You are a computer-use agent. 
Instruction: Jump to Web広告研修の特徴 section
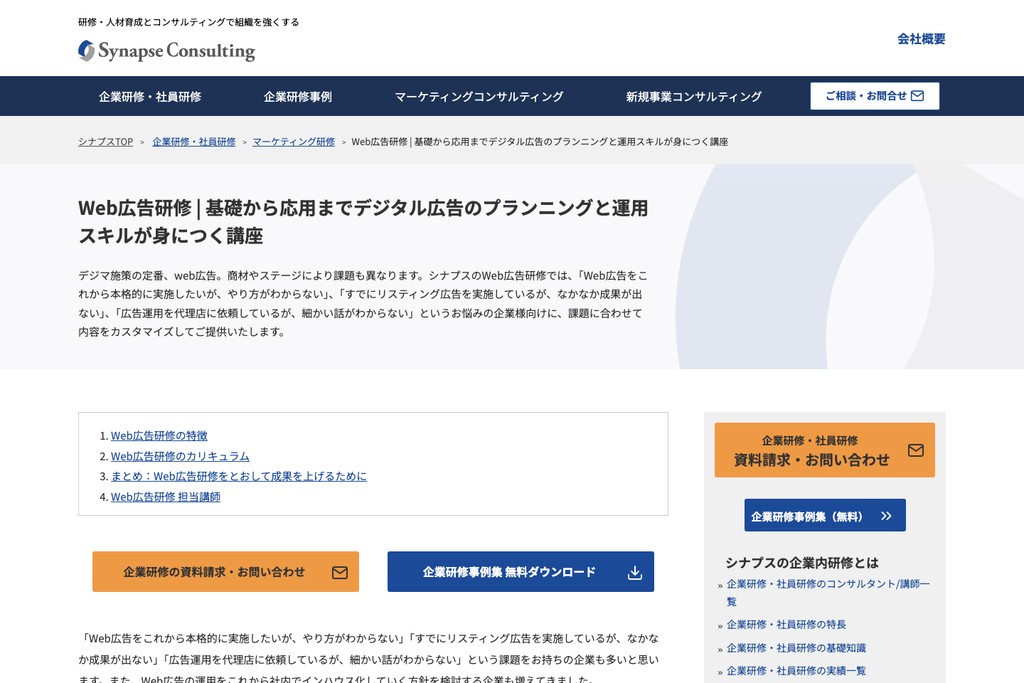click(x=159, y=436)
